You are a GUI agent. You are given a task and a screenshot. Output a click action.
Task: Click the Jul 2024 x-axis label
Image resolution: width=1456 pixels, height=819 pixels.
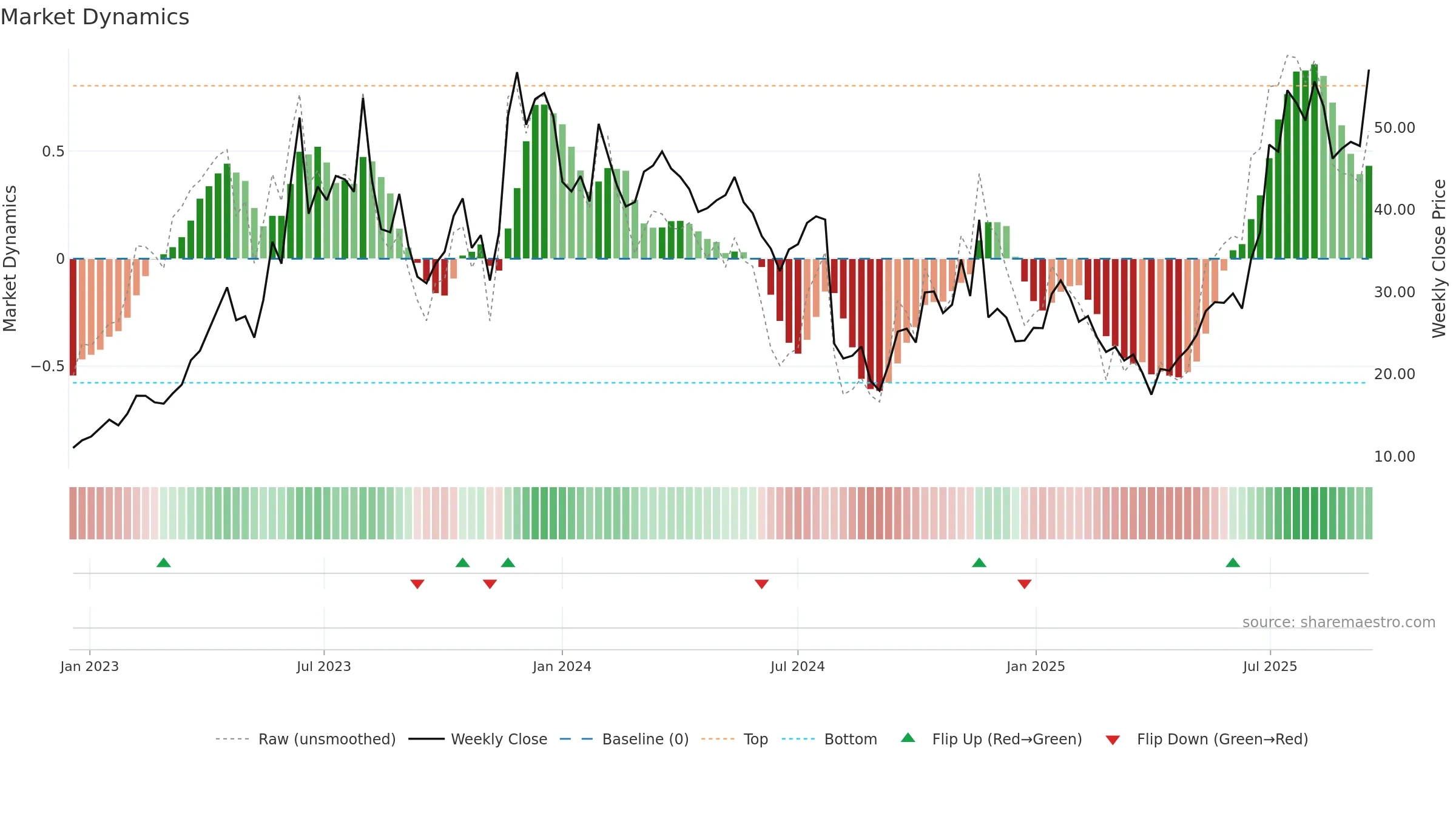[798, 666]
